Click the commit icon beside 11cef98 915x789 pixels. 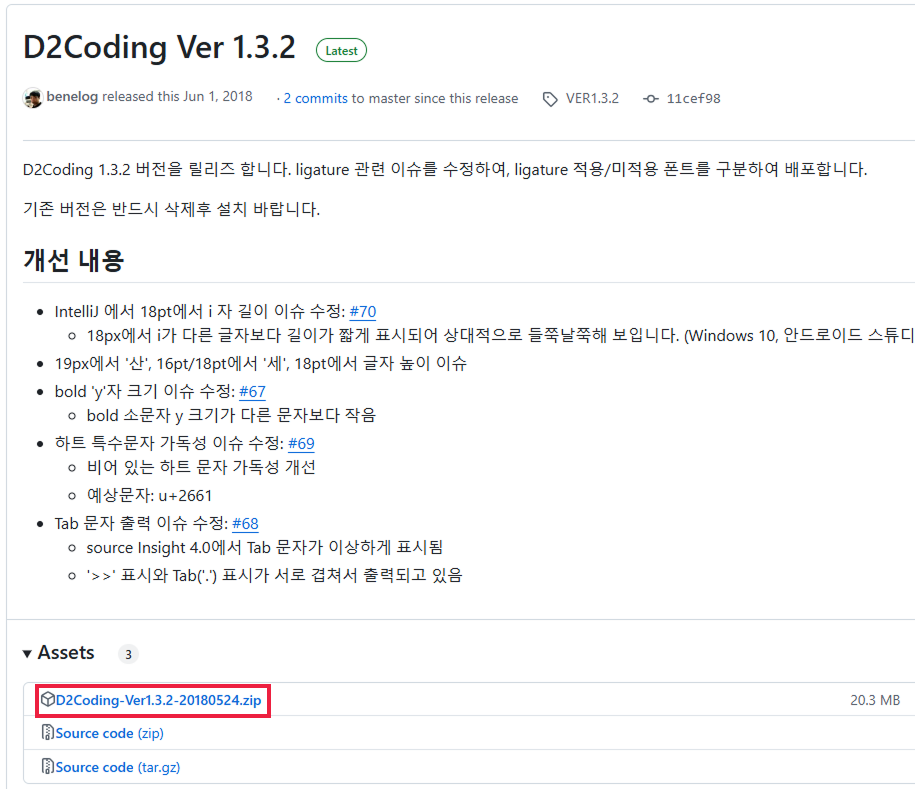pyautogui.click(x=651, y=99)
